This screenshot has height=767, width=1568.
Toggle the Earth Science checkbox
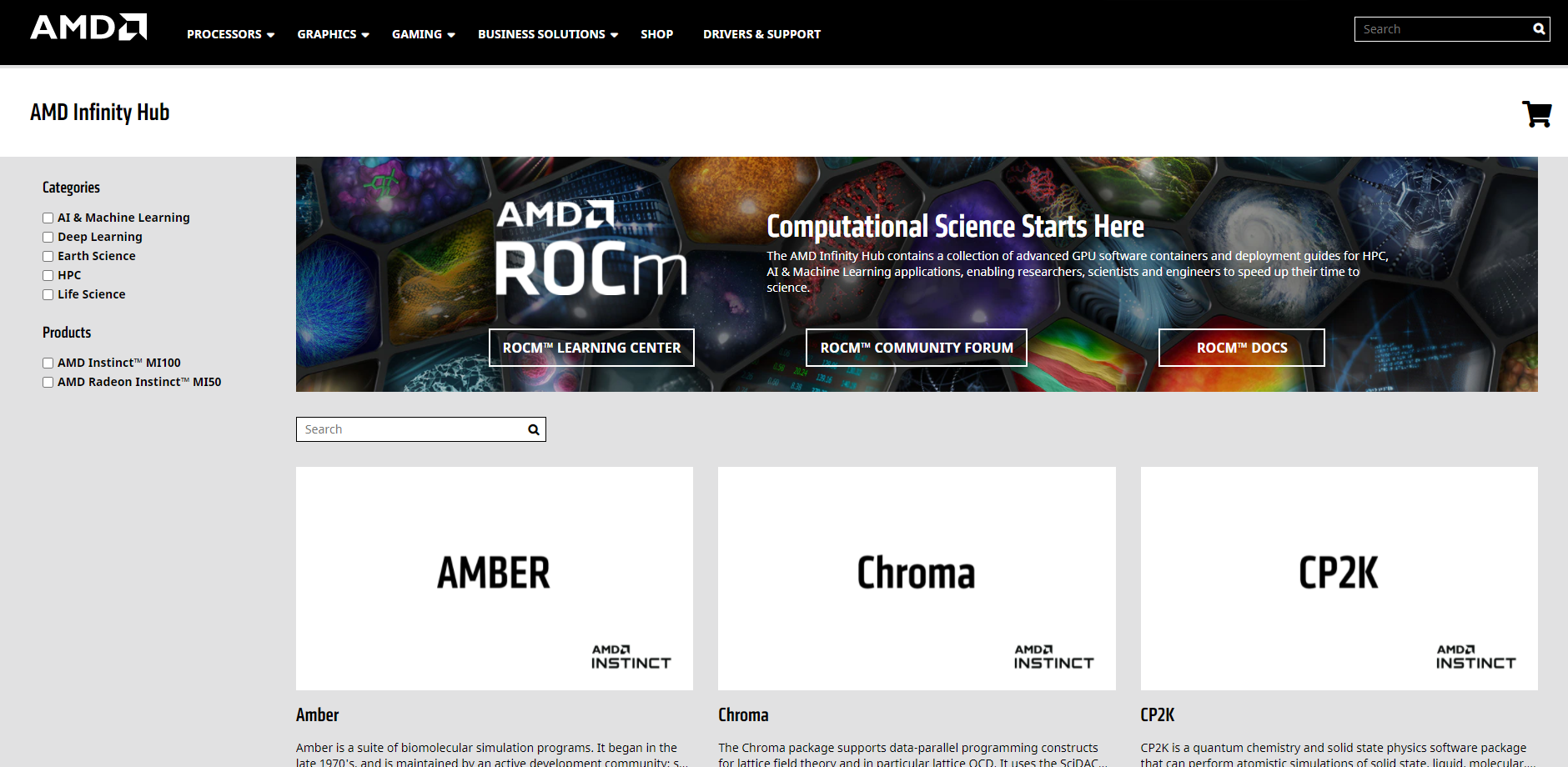(48, 257)
